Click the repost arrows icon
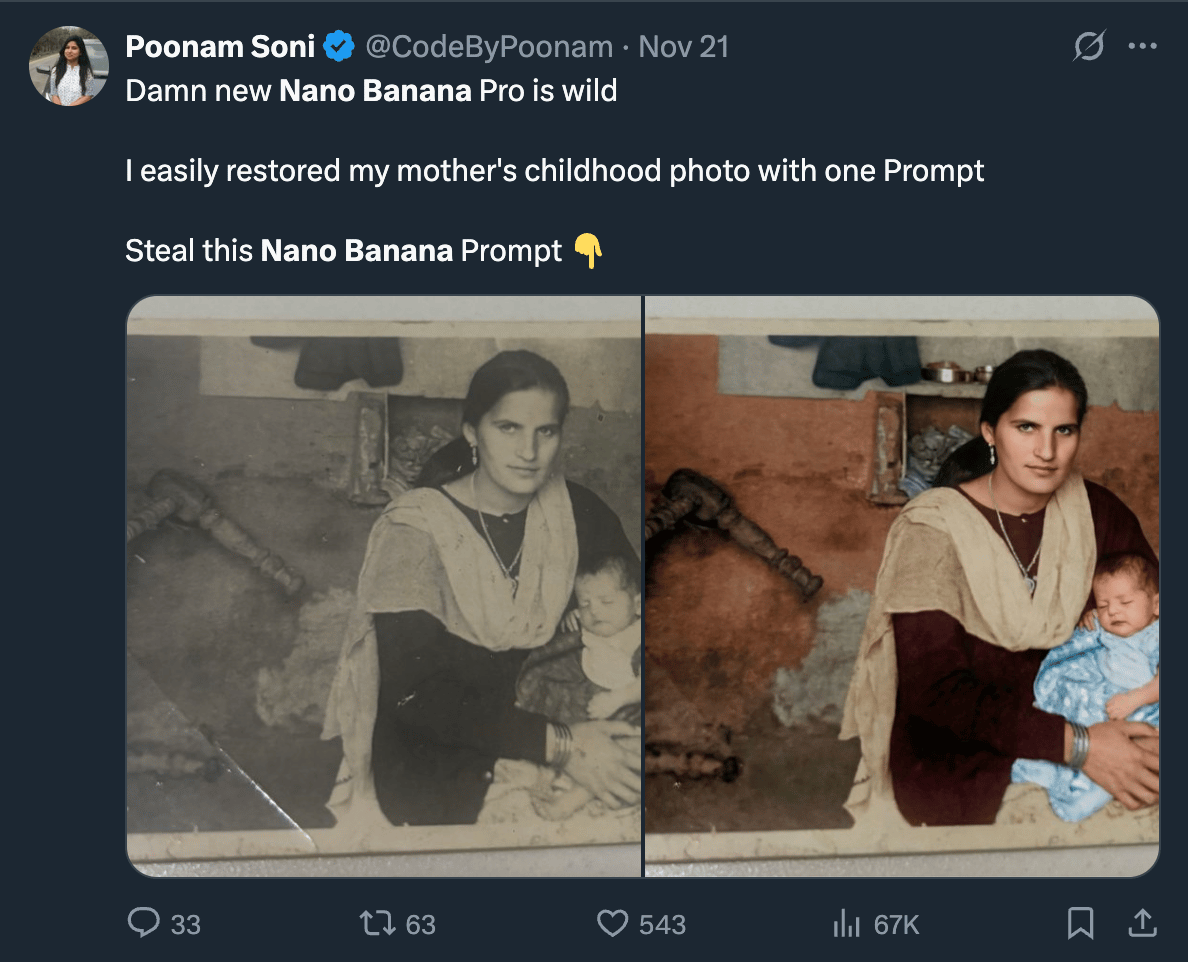This screenshot has width=1188, height=962. point(379,923)
